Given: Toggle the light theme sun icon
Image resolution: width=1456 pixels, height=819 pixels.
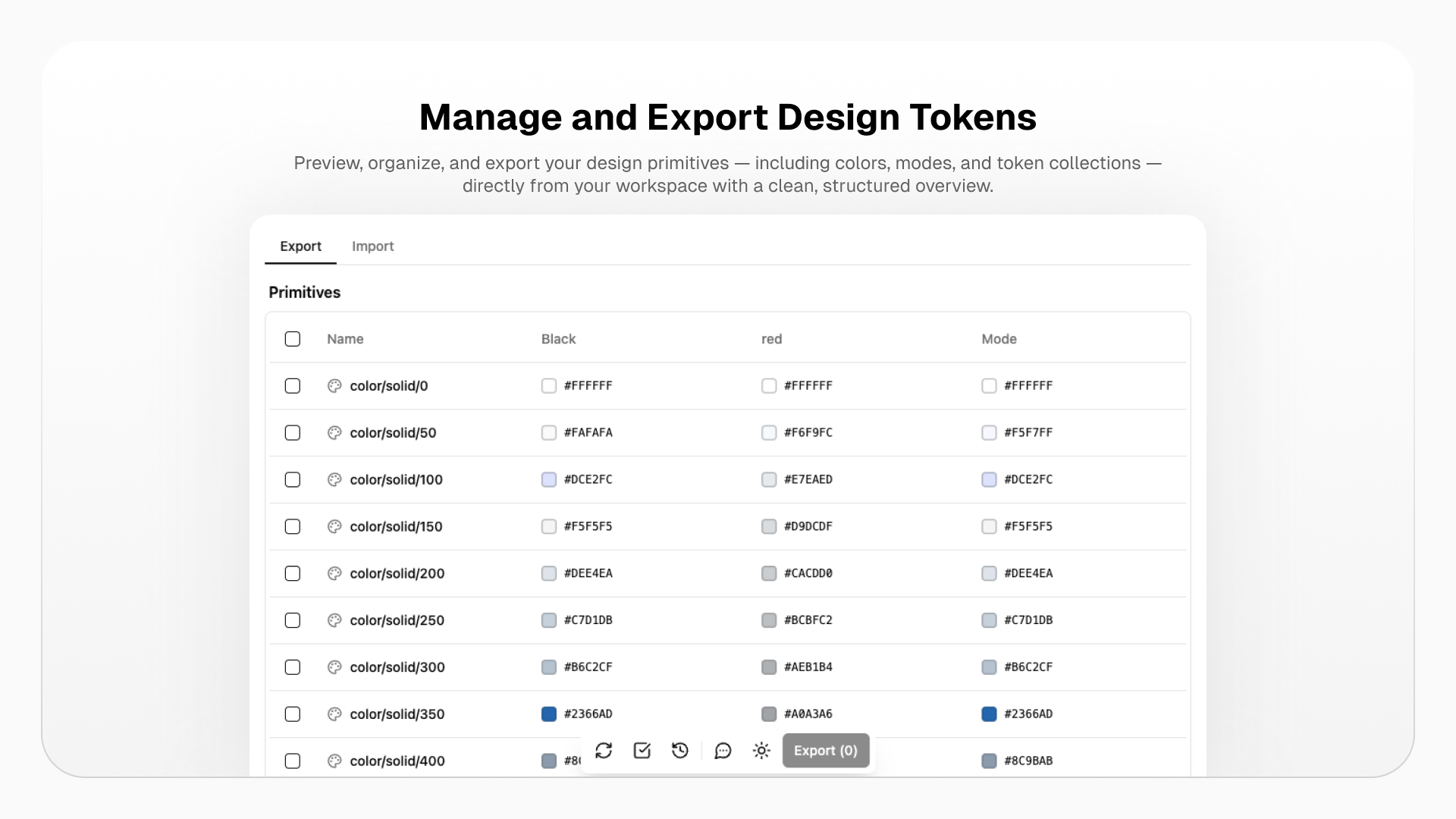Looking at the screenshot, I should coord(761,751).
